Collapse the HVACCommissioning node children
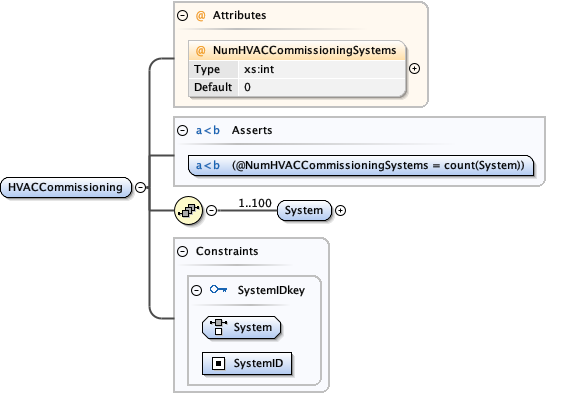The height and width of the screenshot is (394, 563). [140, 187]
